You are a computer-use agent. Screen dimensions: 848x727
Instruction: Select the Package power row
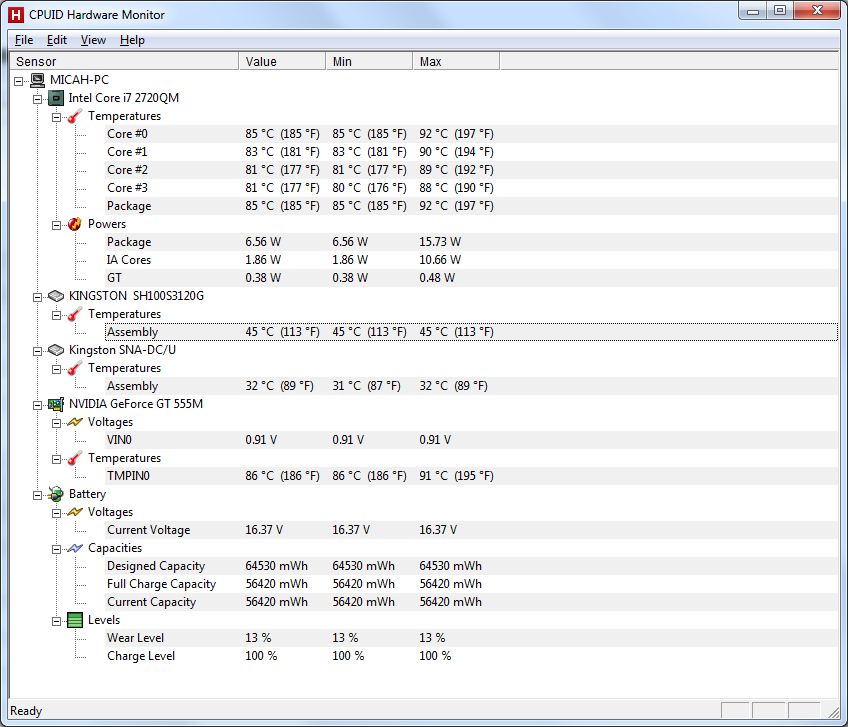[x=471, y=242]
